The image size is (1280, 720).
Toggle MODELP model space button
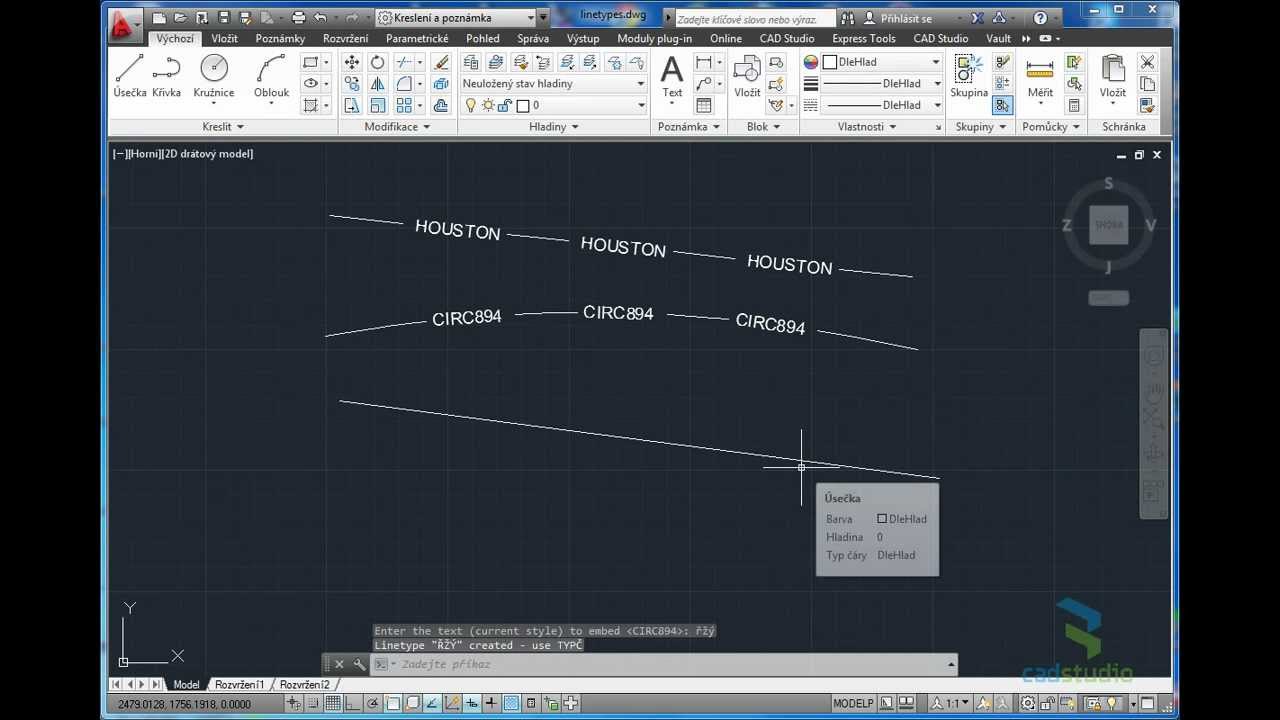click(x=853, y=703)
